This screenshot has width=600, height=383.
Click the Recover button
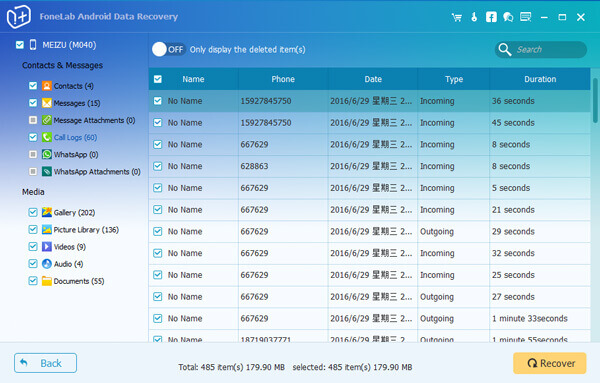coord(550,363)
